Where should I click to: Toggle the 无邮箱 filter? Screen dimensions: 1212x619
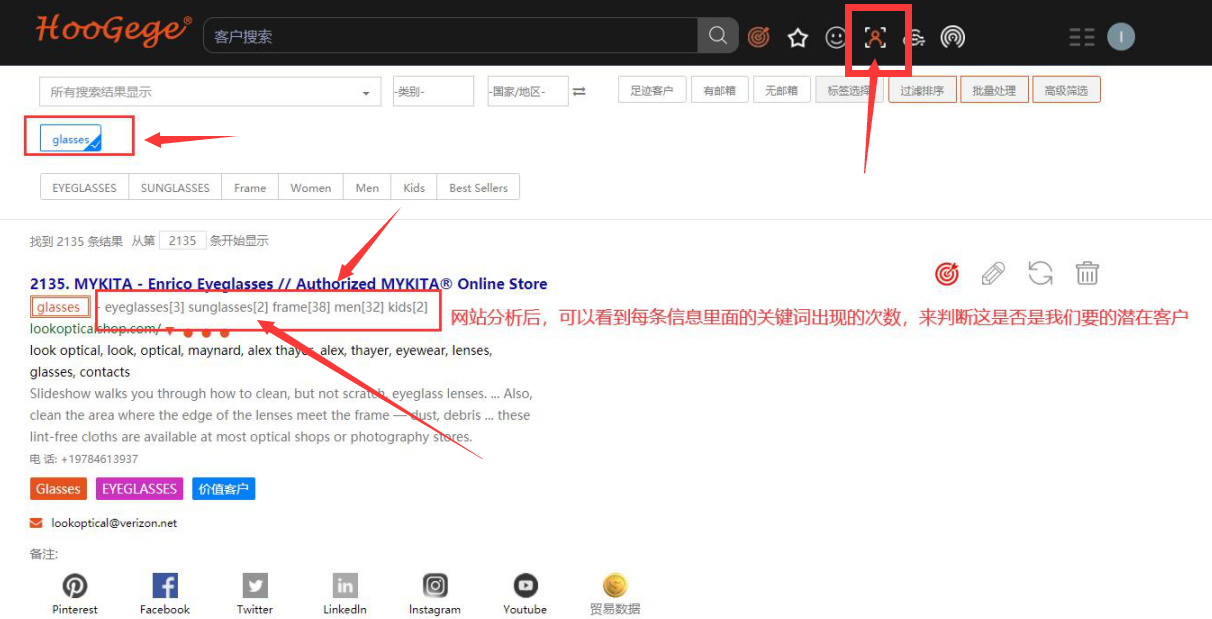[781, 91]
